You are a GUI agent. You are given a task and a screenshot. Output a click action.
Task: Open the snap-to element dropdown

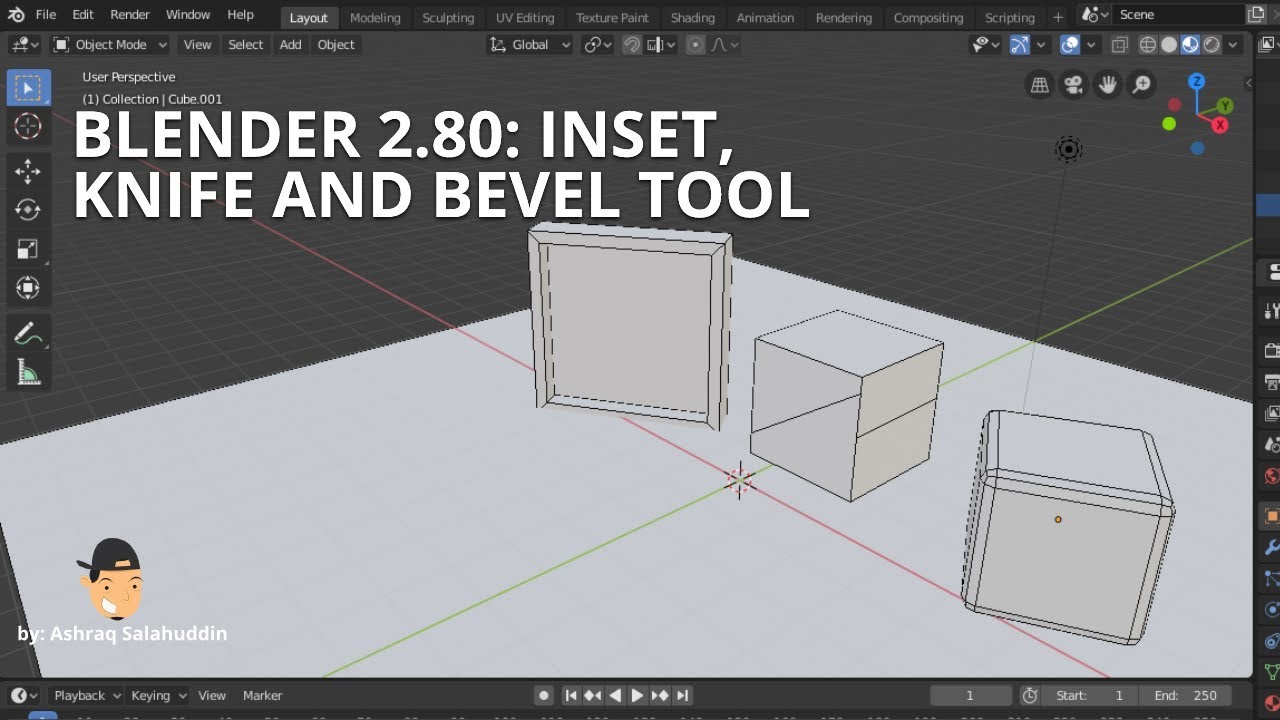(x=661, y=45)
